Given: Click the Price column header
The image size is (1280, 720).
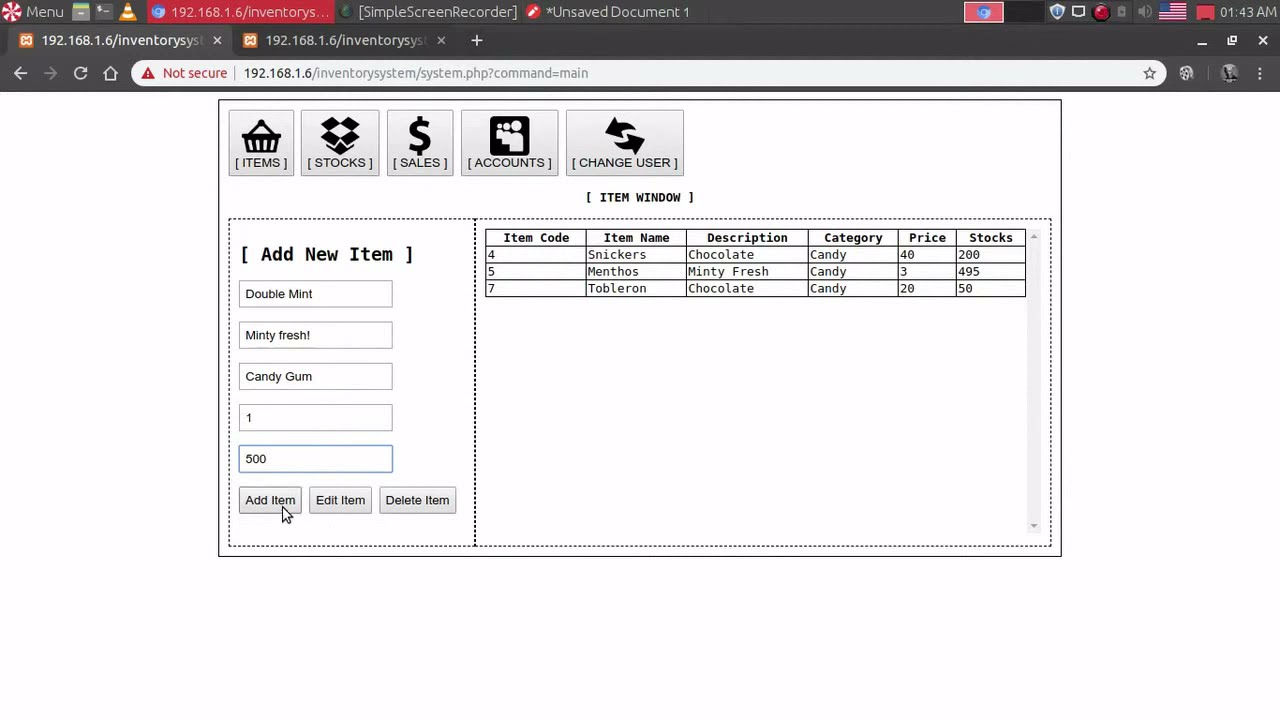Looking at the screenshot, I should pyautogui.click(x=927, y=238).
